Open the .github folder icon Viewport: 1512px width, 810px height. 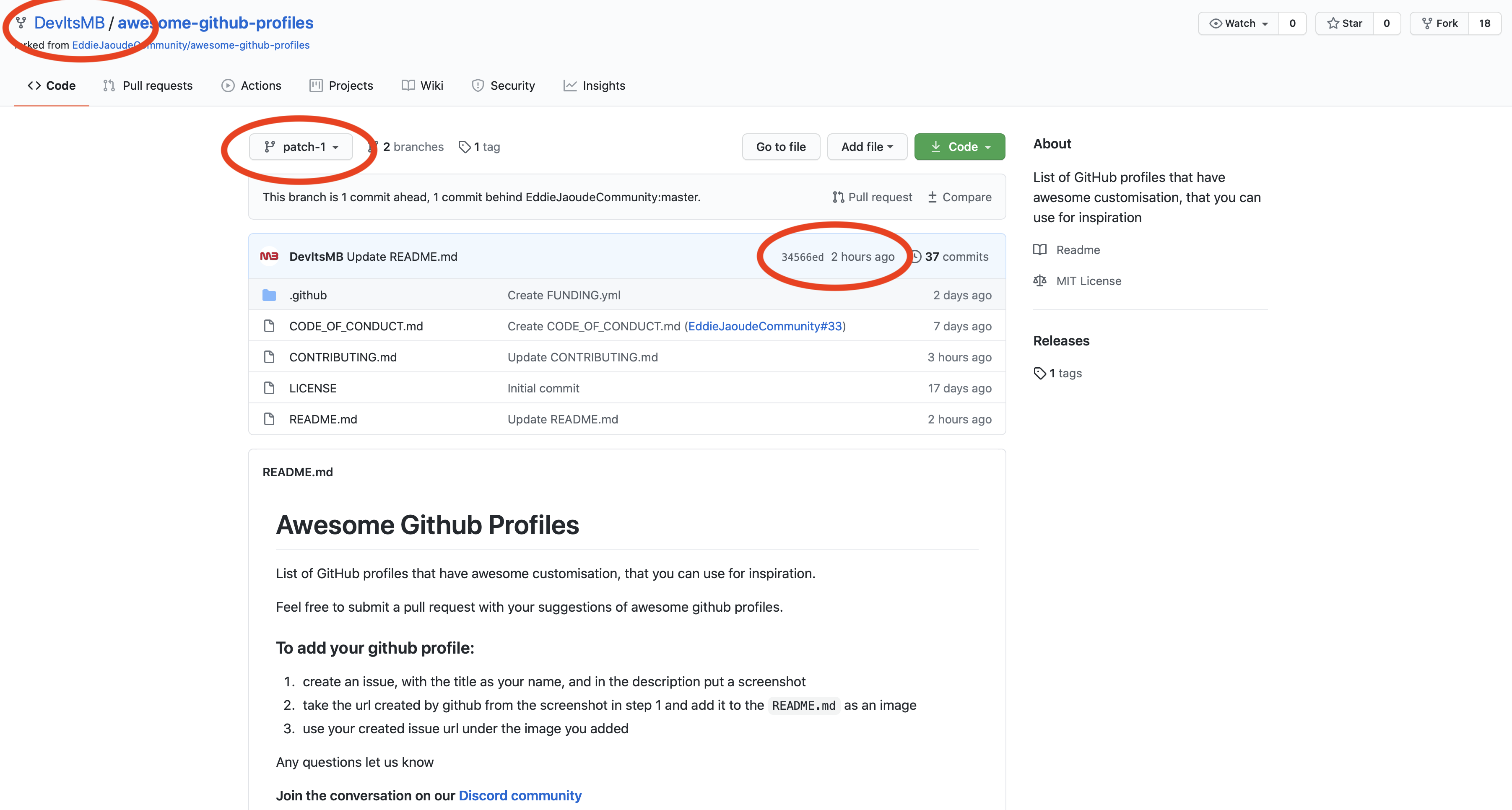click(270, 295)
